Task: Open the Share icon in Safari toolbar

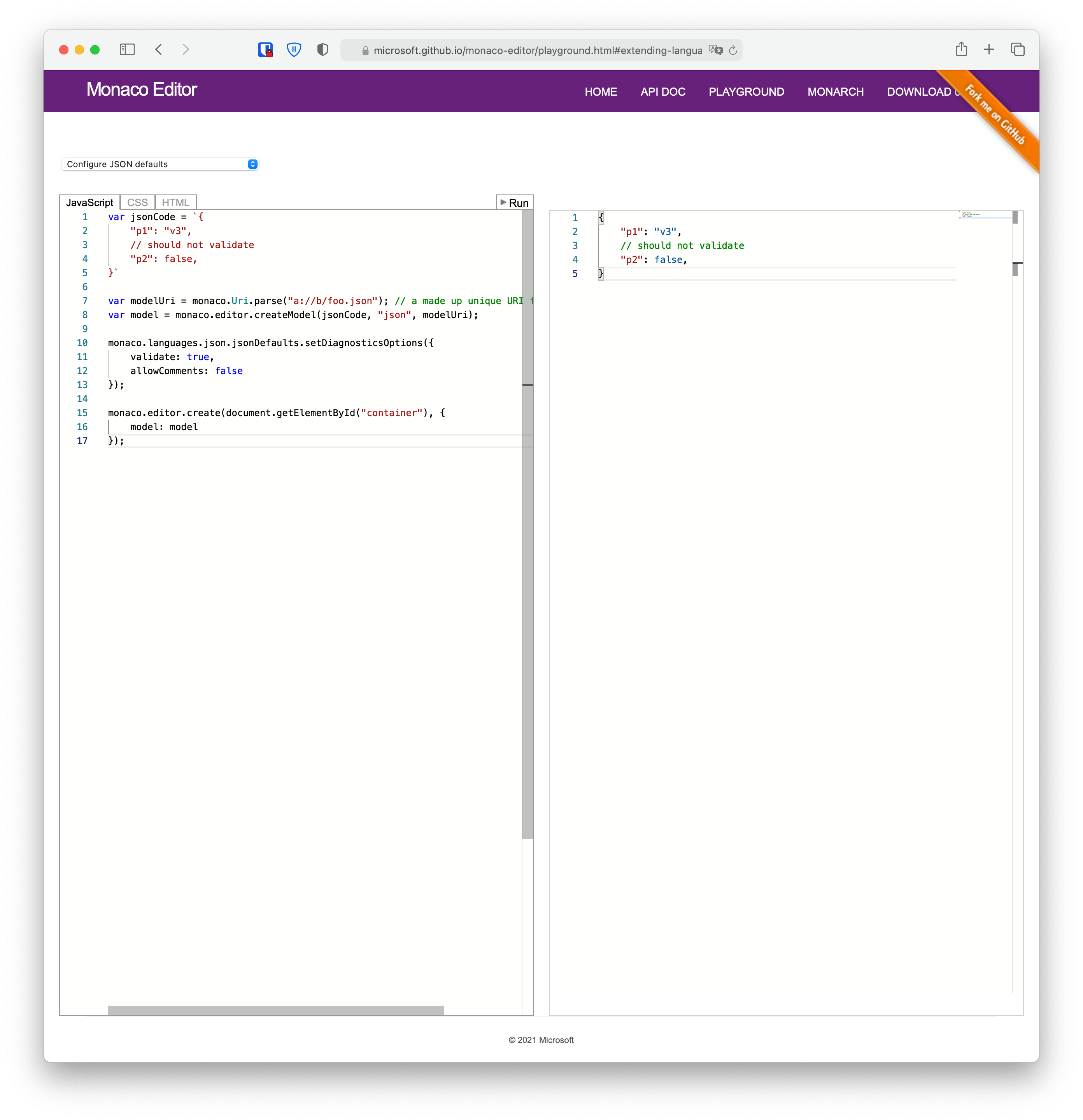Action: click(x=961, y=49)
